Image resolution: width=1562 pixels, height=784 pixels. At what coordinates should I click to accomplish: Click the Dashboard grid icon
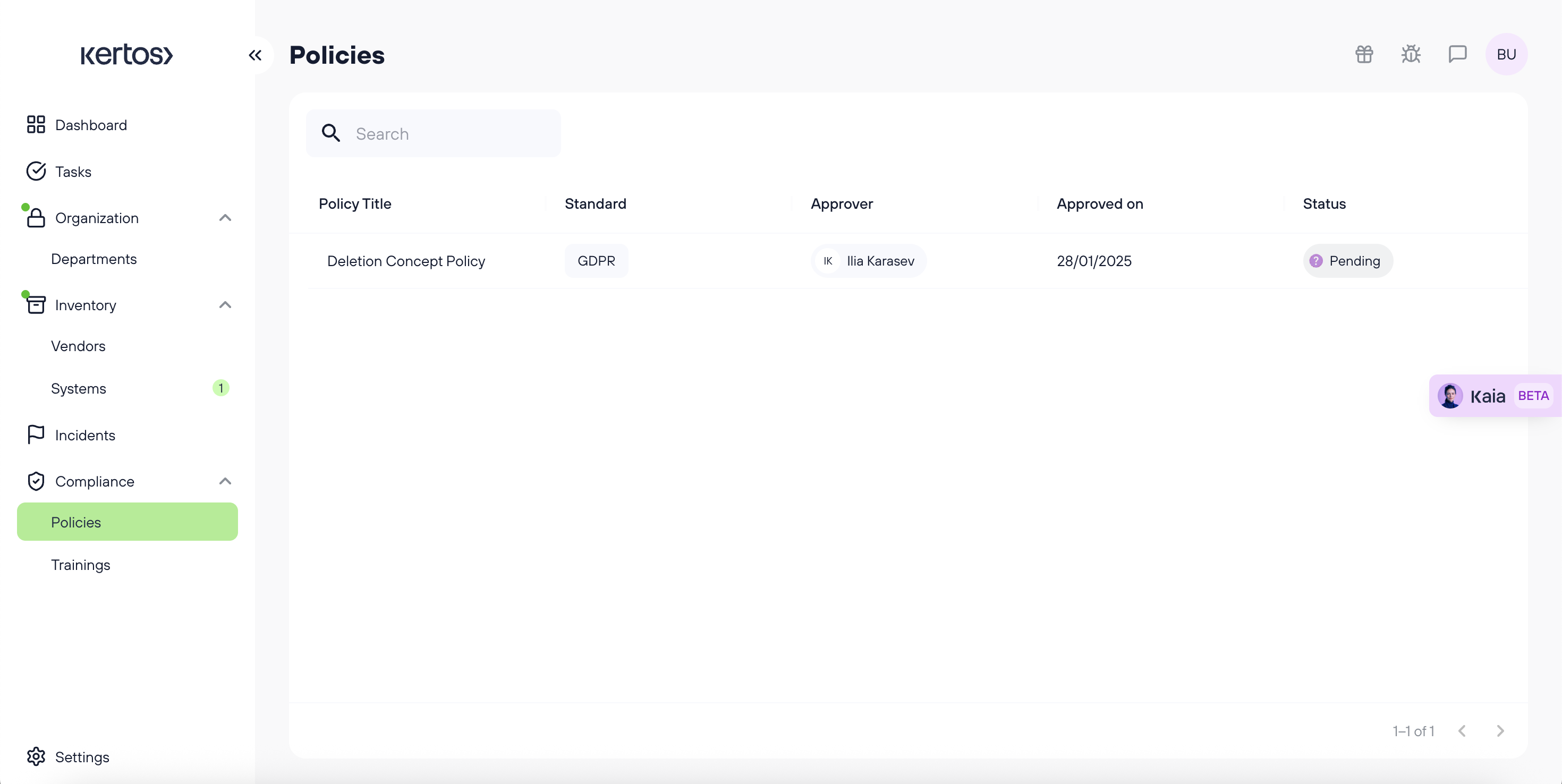(36, 125)
